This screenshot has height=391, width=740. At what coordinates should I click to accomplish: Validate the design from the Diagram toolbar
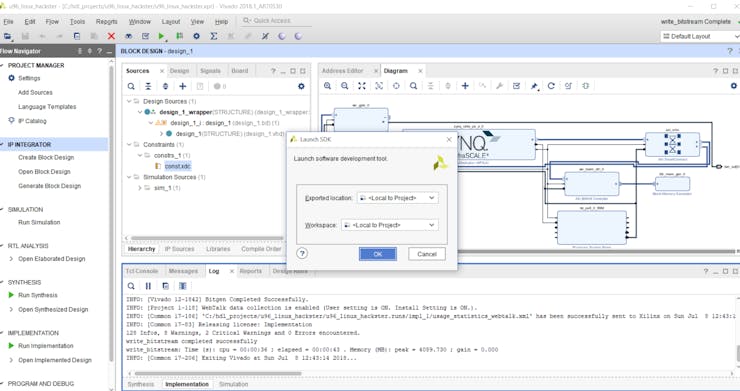click(x=516, y=85)
